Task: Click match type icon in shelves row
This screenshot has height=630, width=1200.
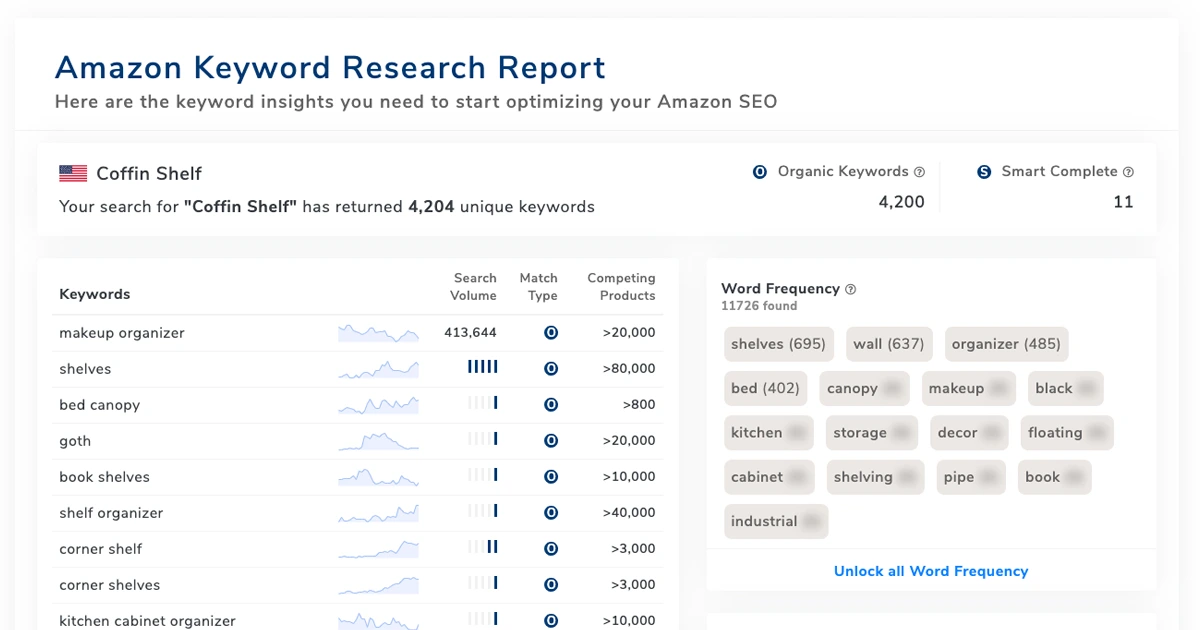Action: click(550, 369)
